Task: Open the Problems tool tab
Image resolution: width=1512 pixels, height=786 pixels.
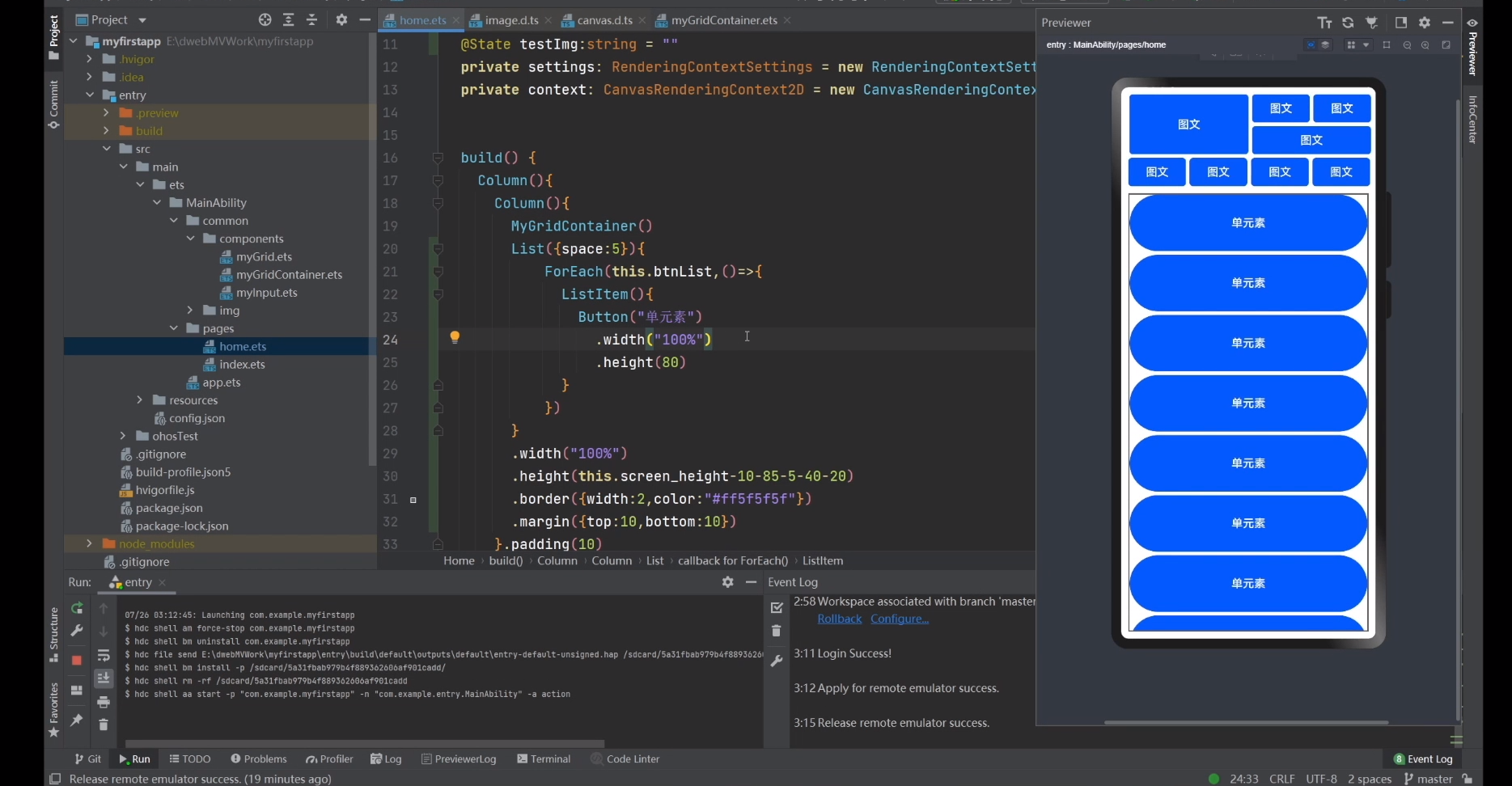Action: 259,759
